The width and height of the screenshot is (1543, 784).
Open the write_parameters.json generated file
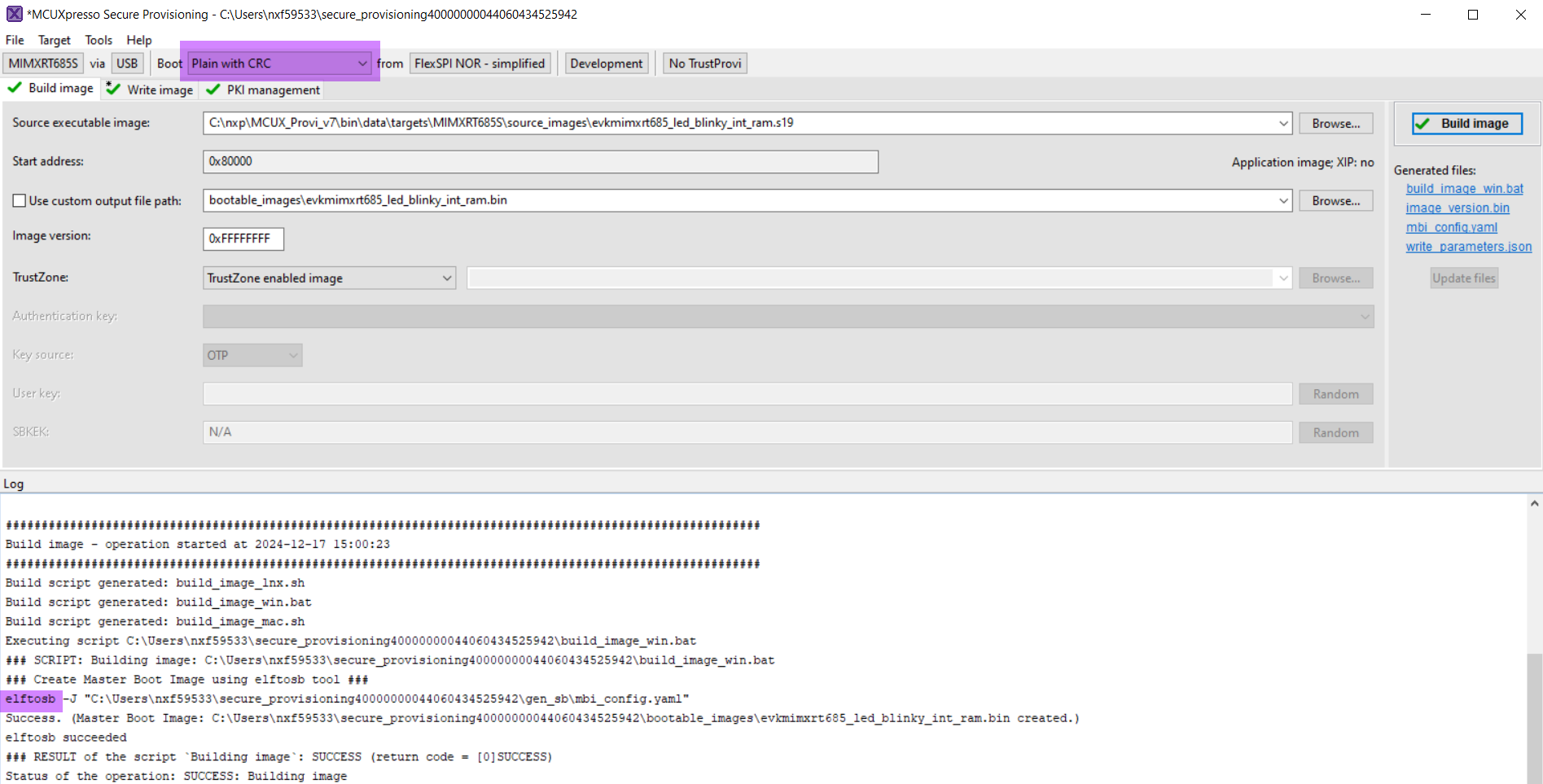(x=1468, y=246)
